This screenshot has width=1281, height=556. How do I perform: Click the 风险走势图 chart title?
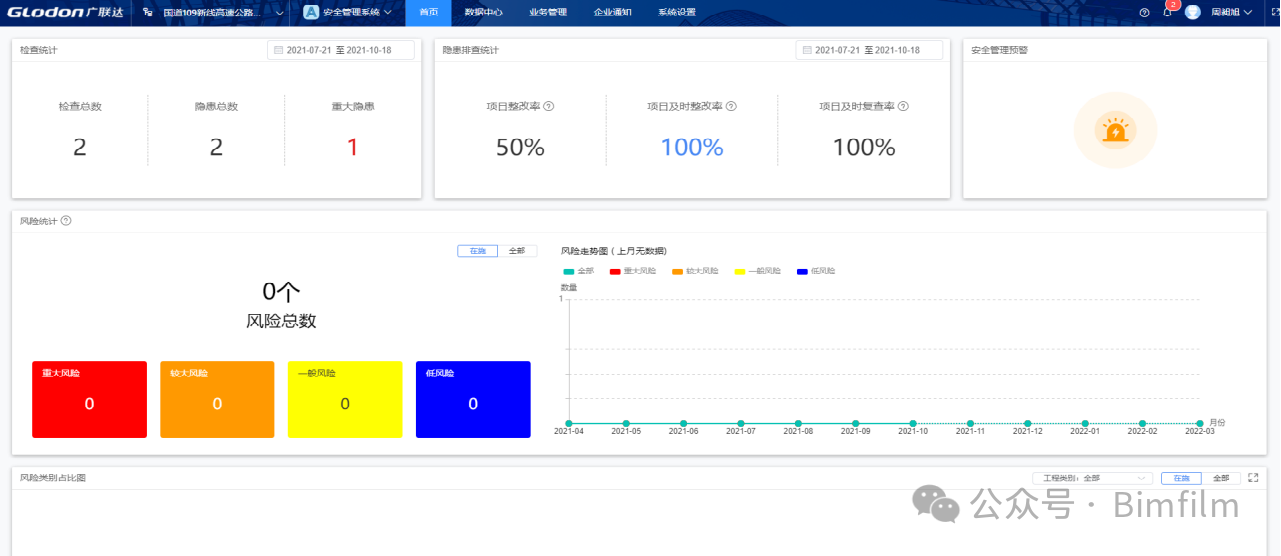click(x=613, y=251)
